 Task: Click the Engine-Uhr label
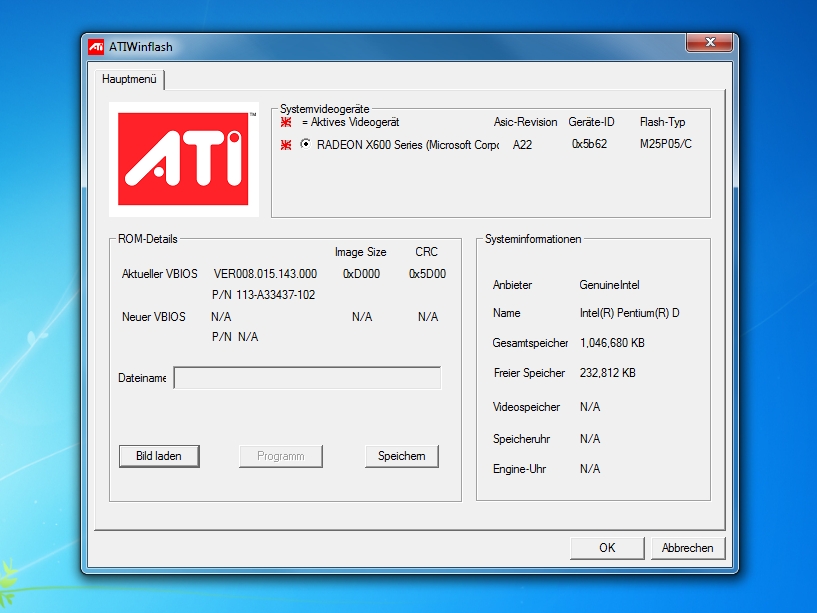pos(519,469)
